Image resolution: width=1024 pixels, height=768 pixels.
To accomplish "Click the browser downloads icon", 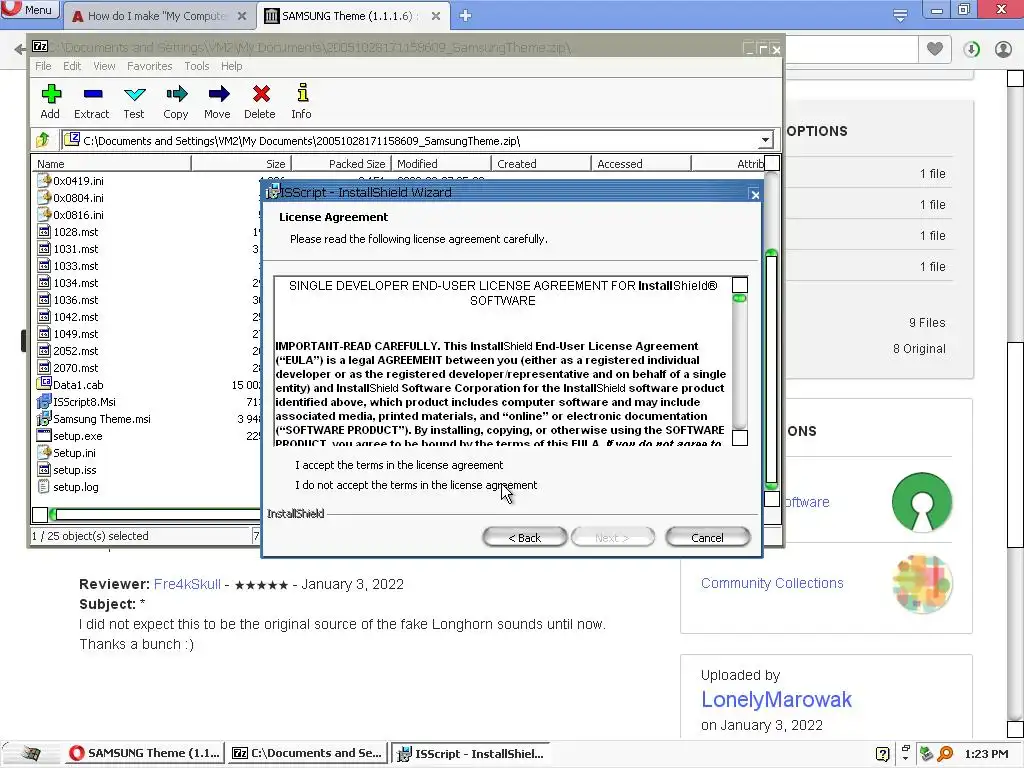I will click(971, 49).
